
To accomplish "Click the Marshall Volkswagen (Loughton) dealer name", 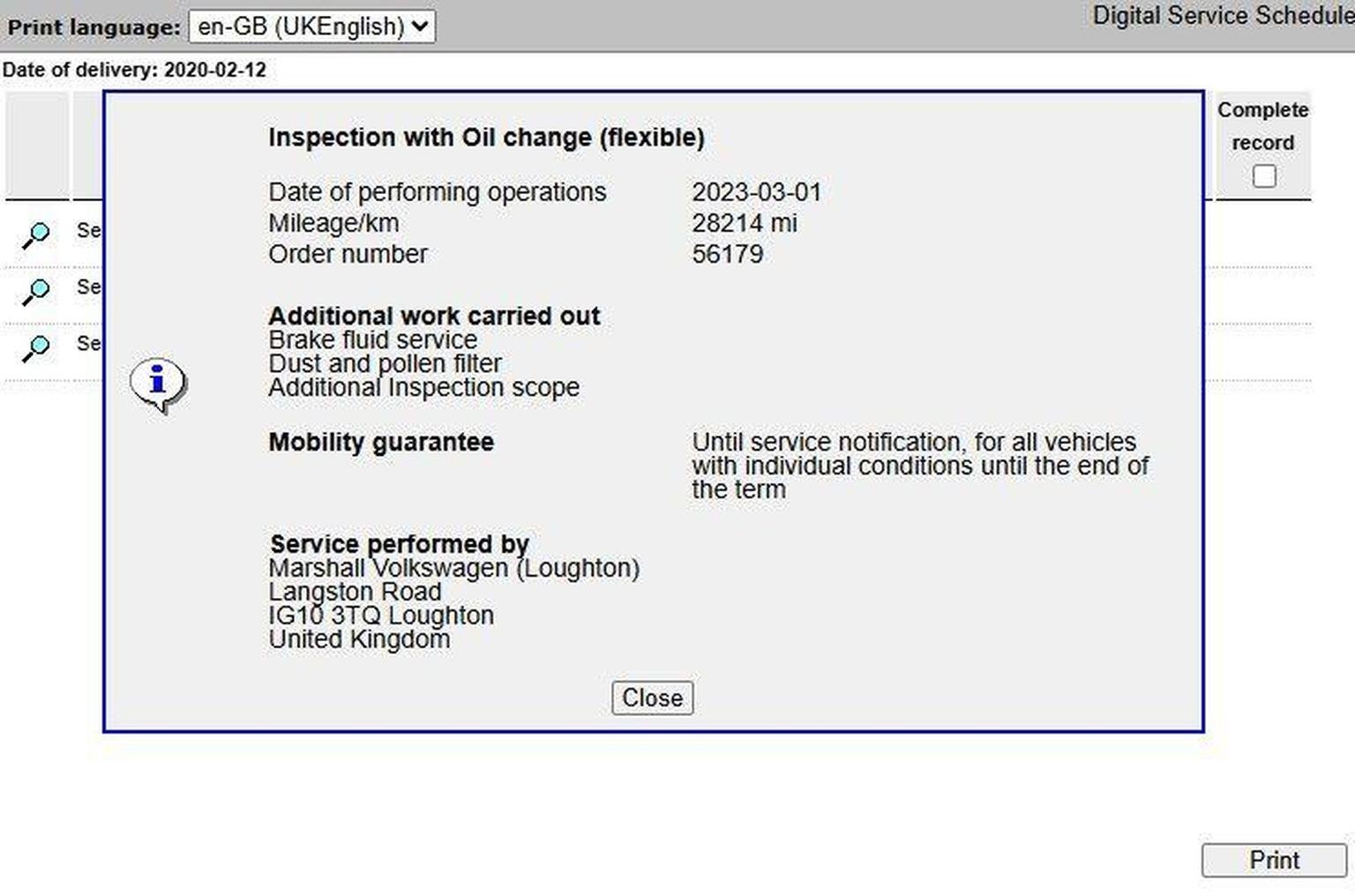I will [x=454, y=568].
